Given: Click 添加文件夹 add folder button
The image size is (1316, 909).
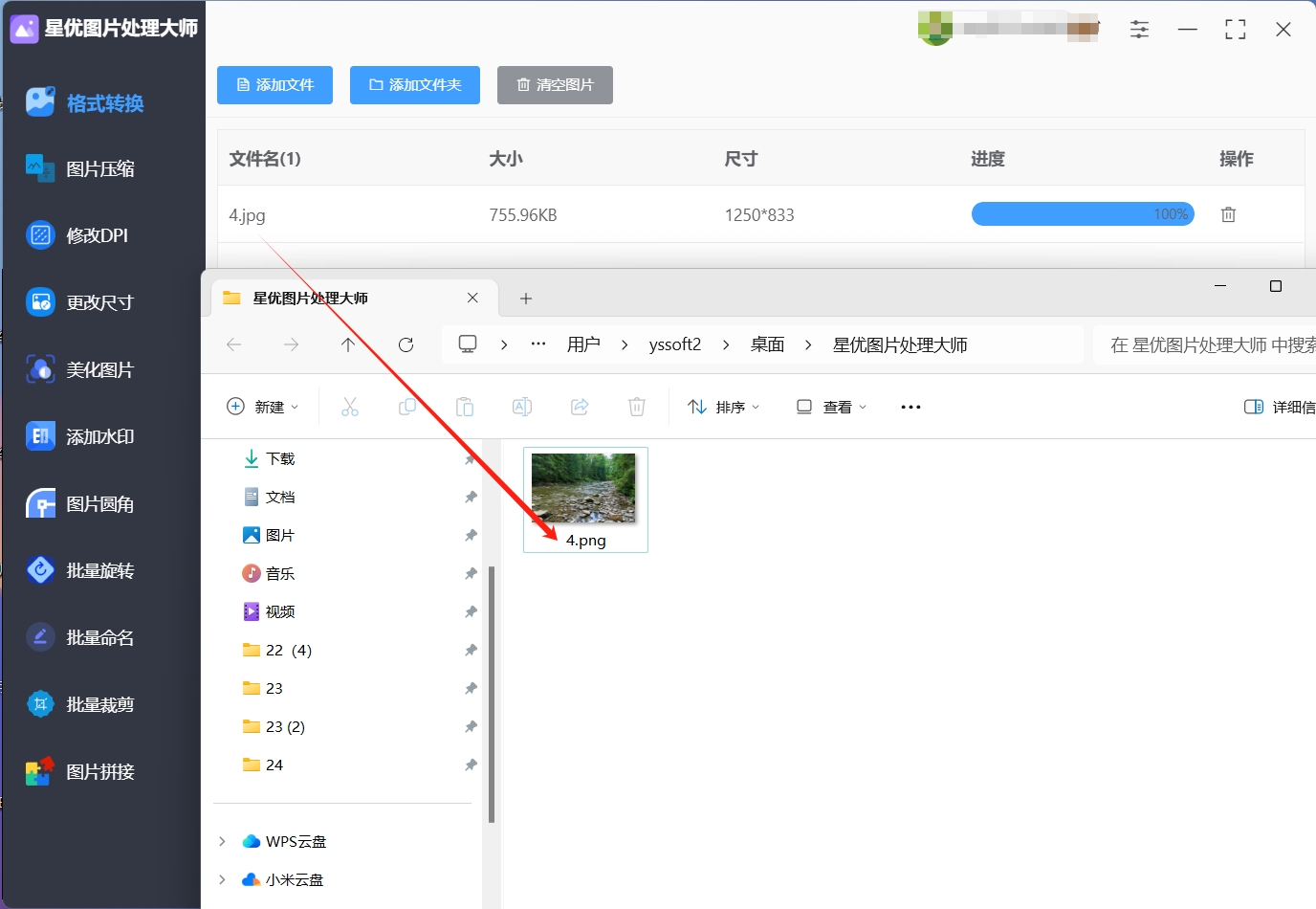Looking at the screenshot, I should 415,85.
